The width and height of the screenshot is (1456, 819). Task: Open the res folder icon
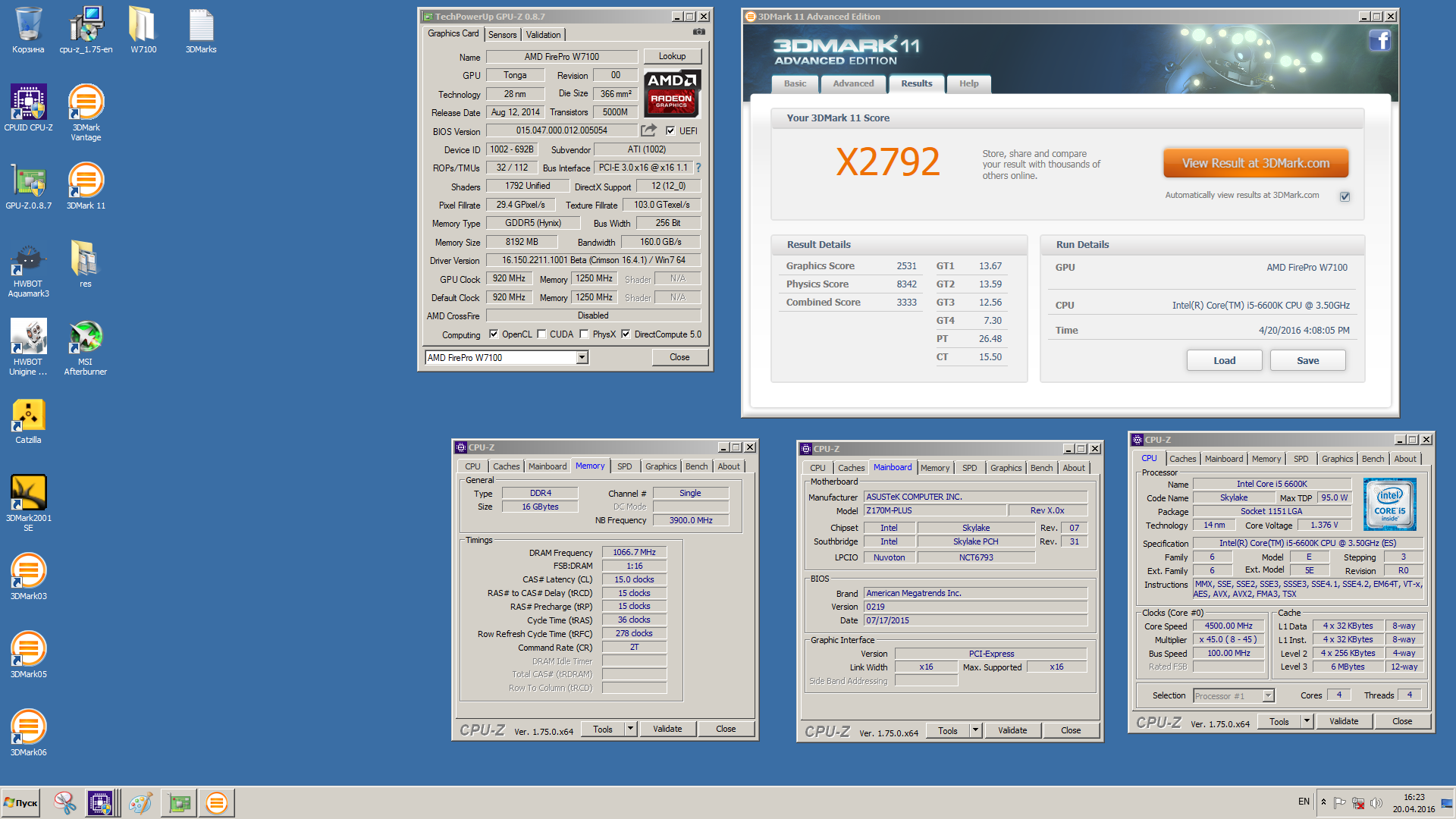[86, 264]
